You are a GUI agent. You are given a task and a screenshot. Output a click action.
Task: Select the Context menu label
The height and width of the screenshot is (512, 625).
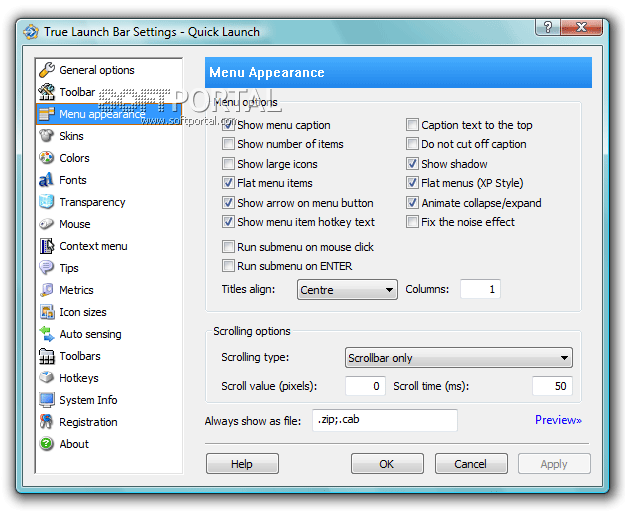tap(93, 246)
